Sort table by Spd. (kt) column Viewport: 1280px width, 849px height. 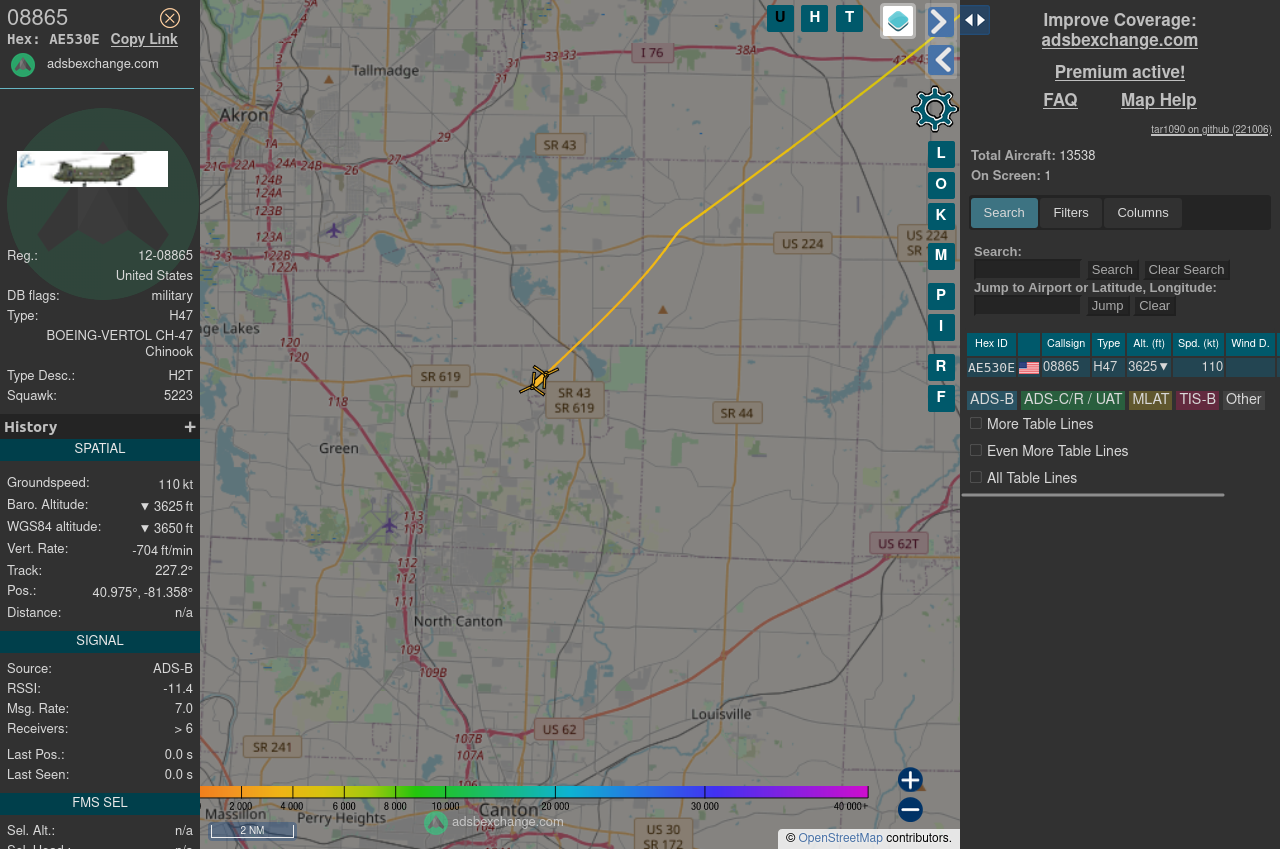[1199, 344]
